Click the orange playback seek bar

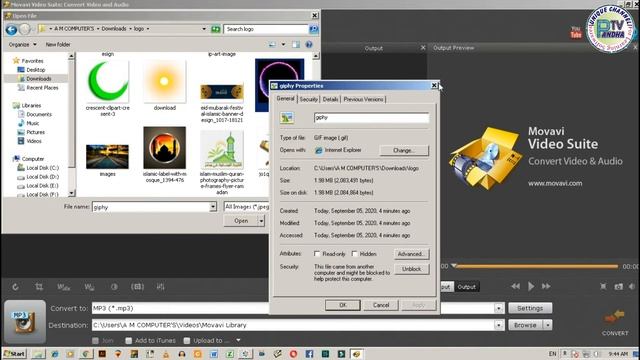tap(536, 266)
